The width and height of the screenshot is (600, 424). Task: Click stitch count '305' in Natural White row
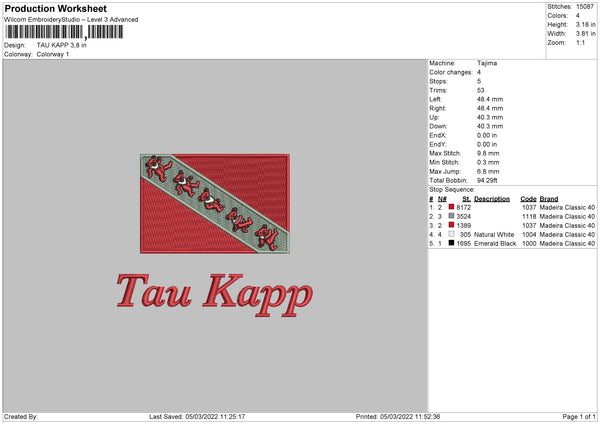465,235
